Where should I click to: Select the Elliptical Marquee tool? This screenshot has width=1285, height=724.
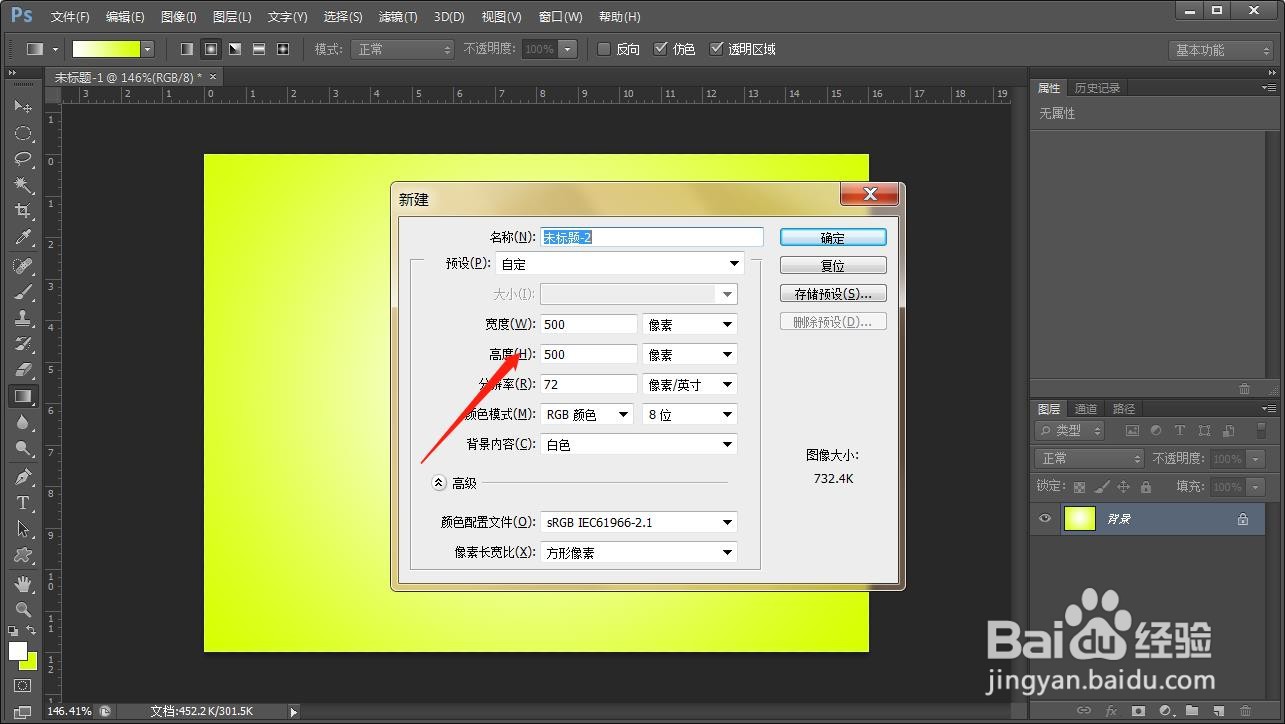[x=22, y=133]
